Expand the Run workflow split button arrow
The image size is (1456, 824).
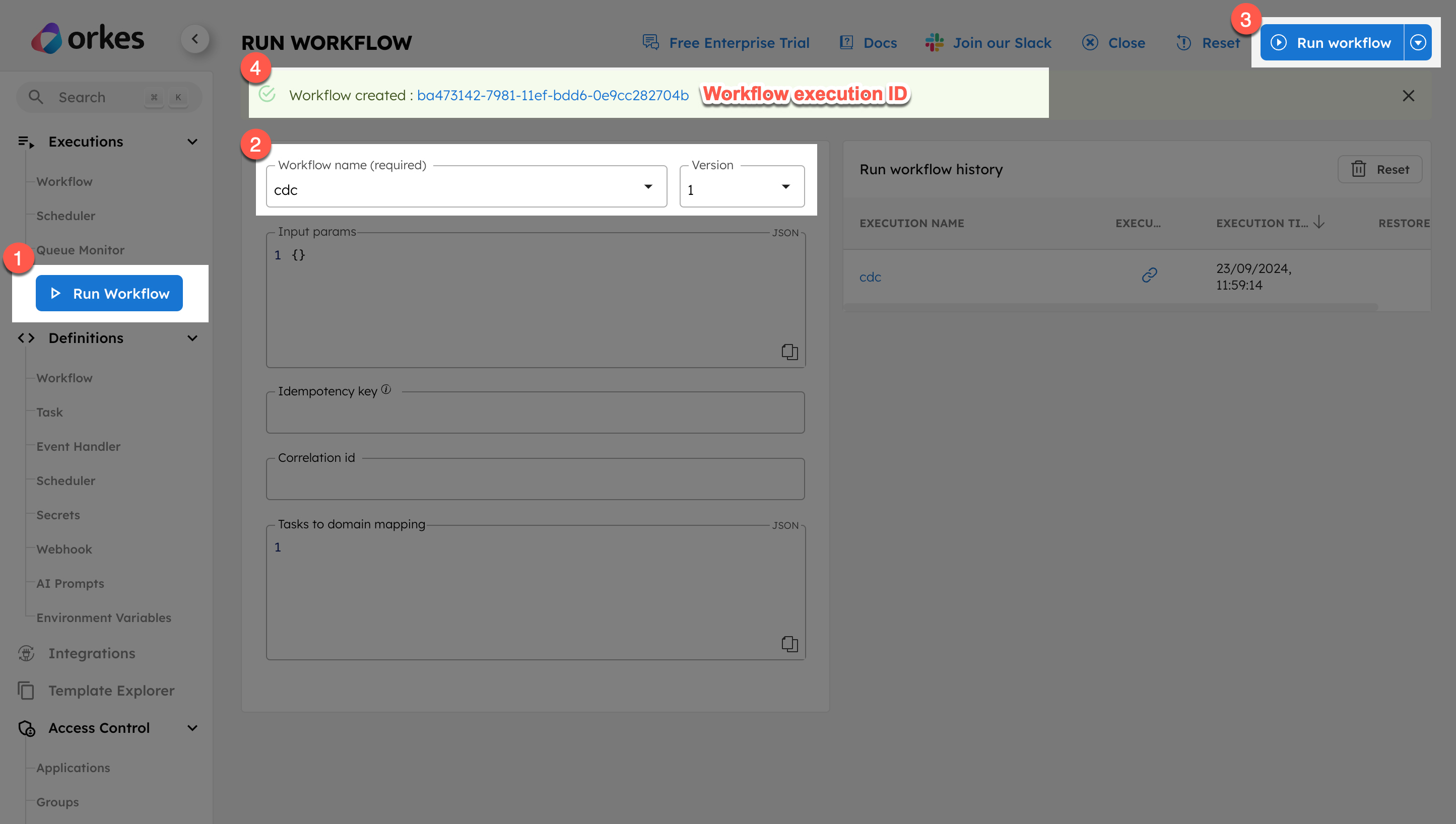click(1418, 42)
